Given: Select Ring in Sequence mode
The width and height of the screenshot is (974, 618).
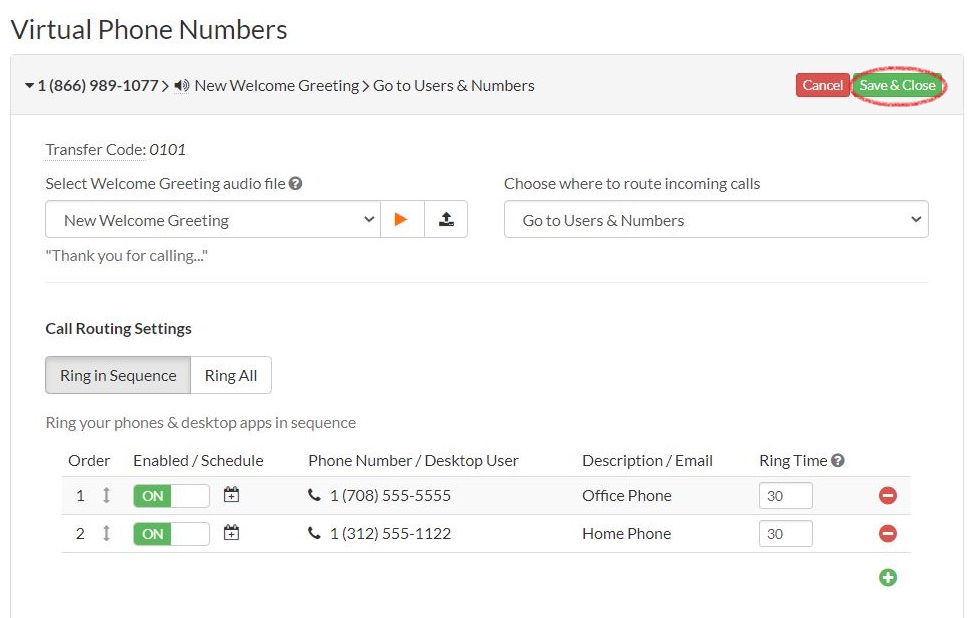Looking at the screenshot, I should point(118,376).
